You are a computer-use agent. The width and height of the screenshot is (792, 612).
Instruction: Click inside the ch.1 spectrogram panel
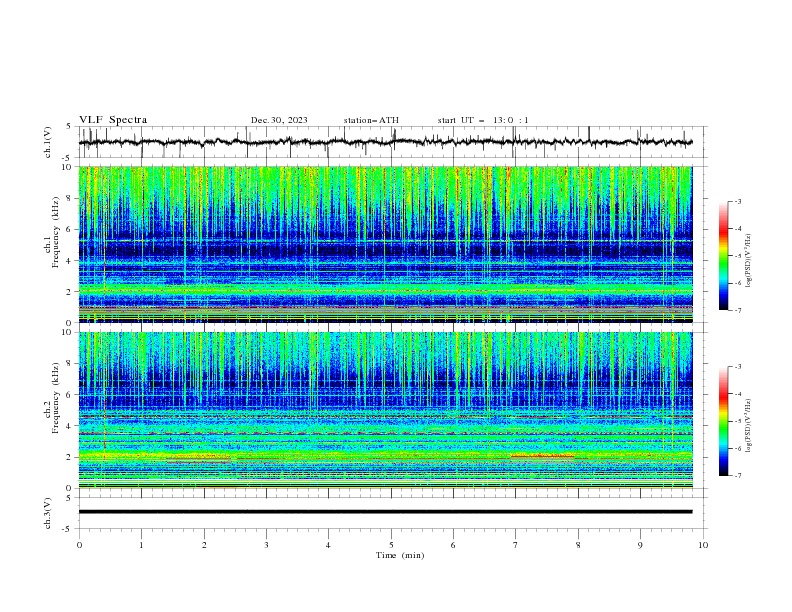pos(385,244)
